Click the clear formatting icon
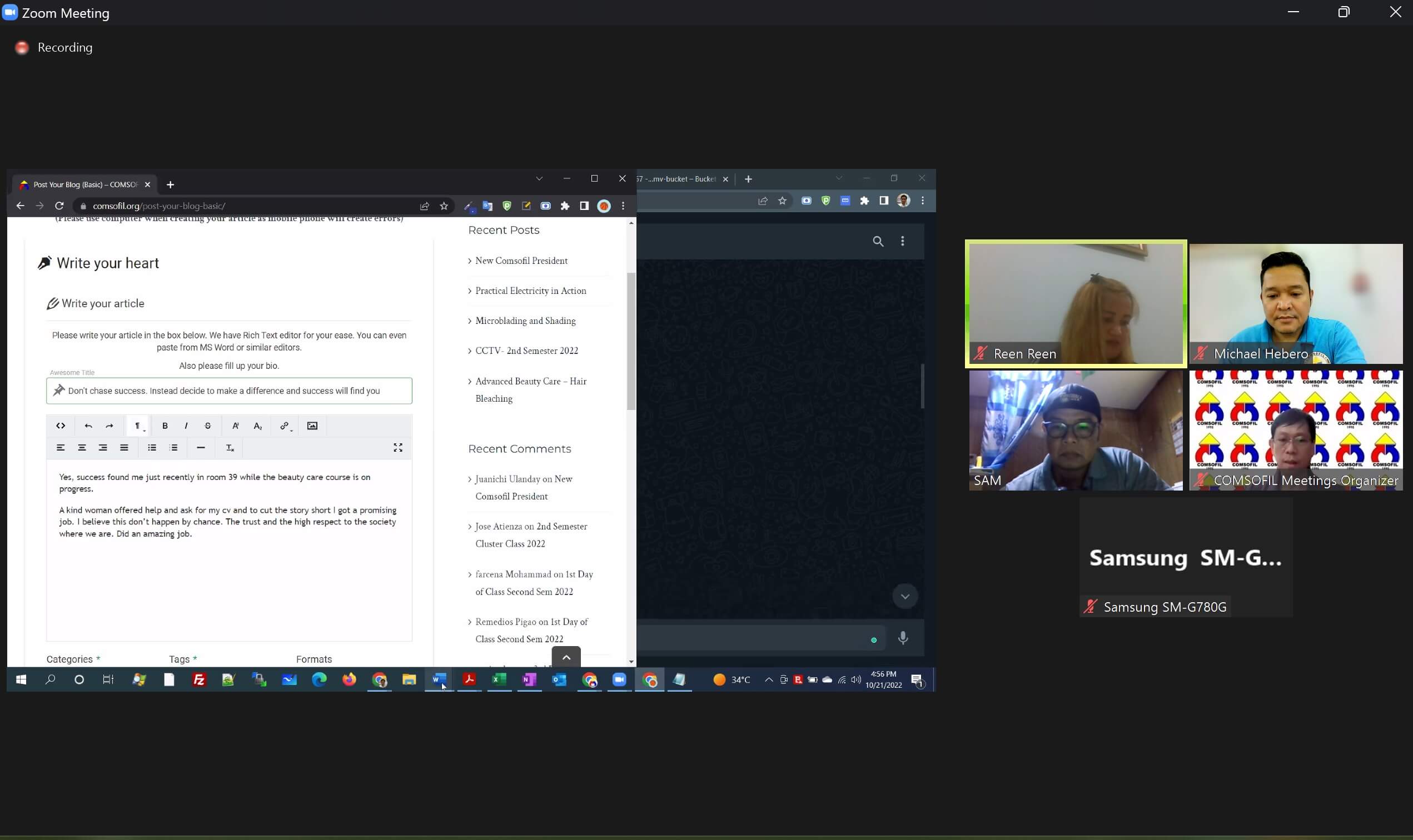This screenshot has width=1413, height=840. (230, 448)
